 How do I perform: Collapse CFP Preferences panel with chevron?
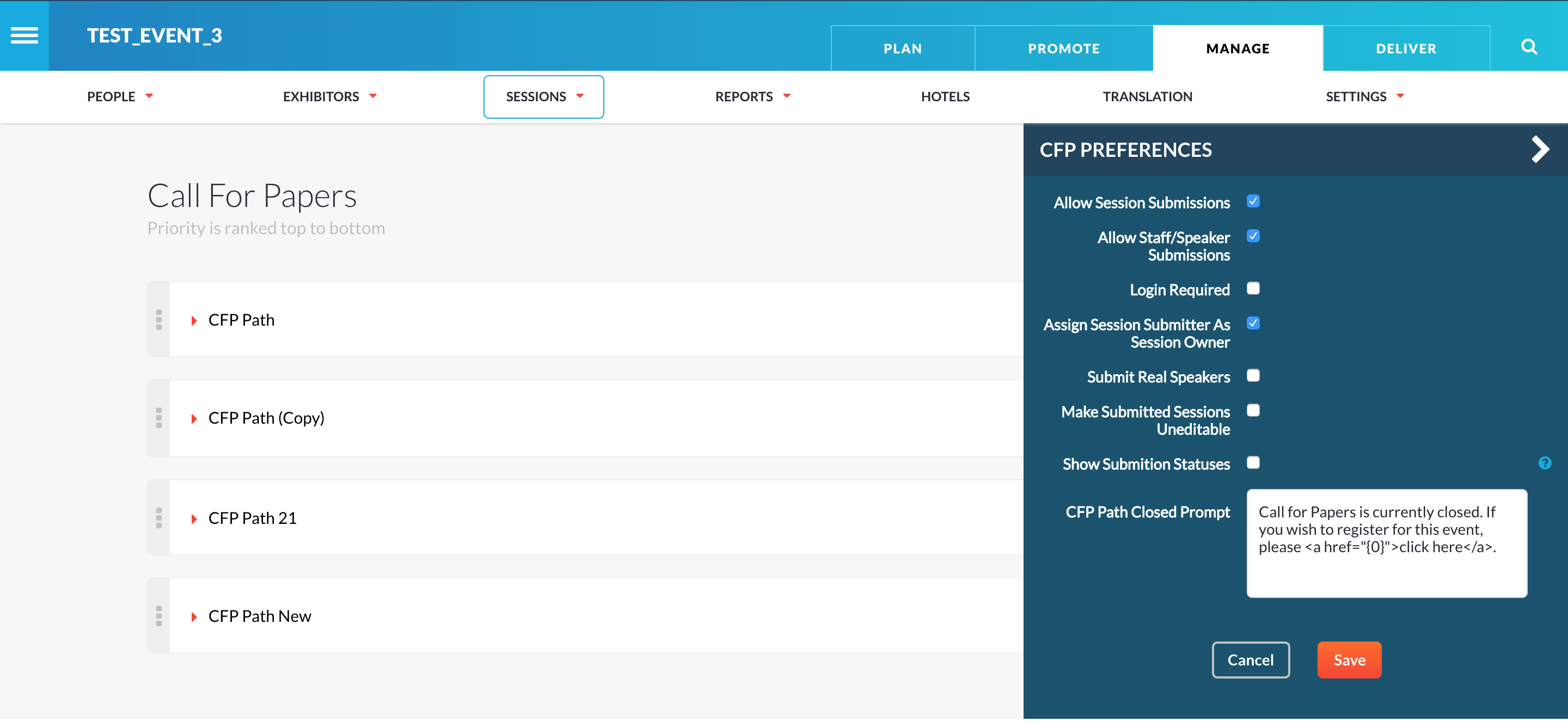coord(1539,150)
